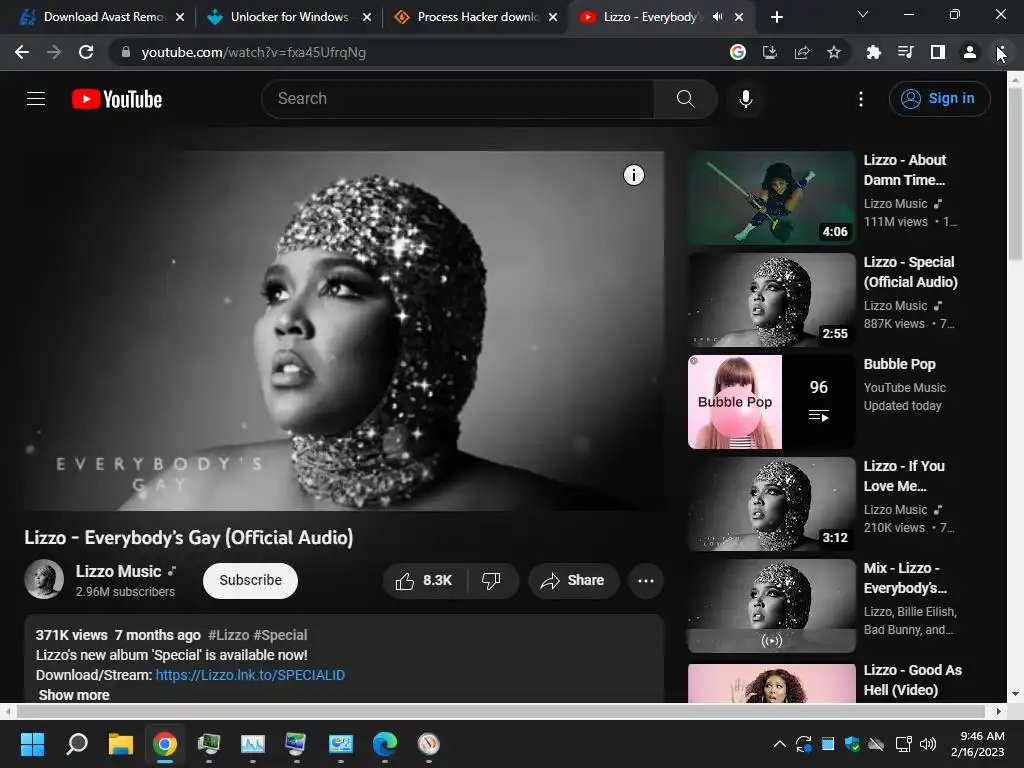Click the Sign in button
1024x768 pixels.
pyautogui.click(x=939, y=99)
